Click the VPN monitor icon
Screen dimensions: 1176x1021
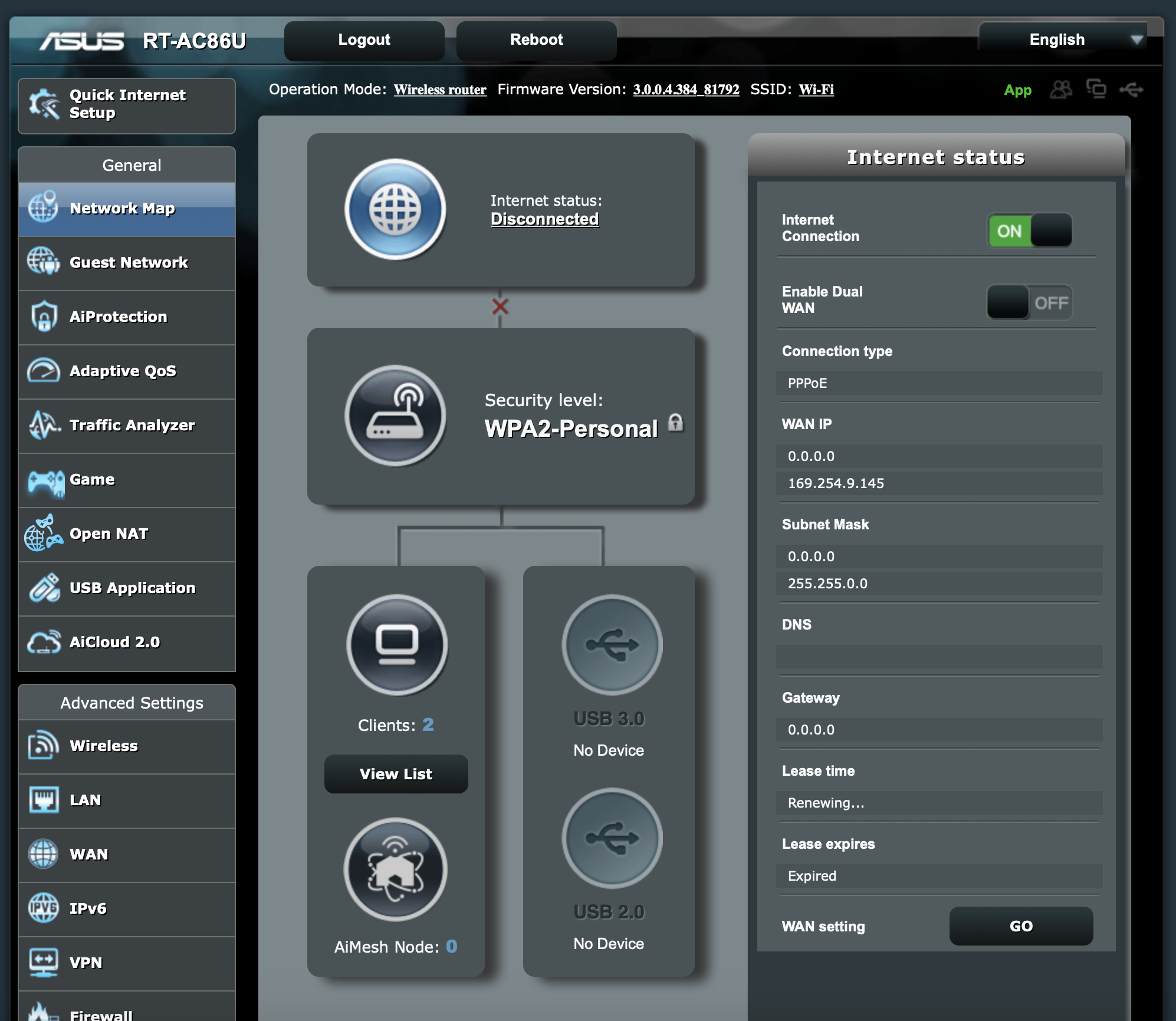coord(44,962)
